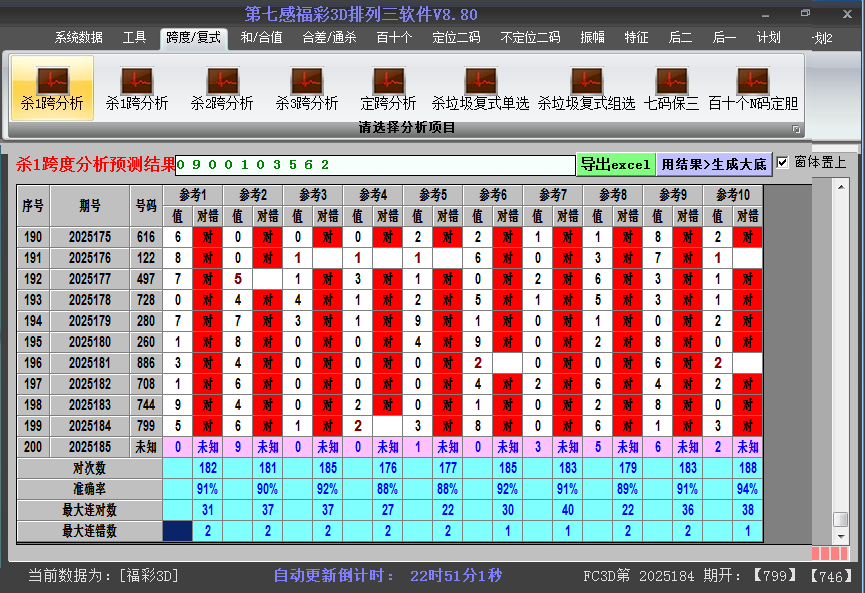Click the 94% accuracy value
Image resolution: width=865 pixels, height=593 pixels.
coord(748,489)
